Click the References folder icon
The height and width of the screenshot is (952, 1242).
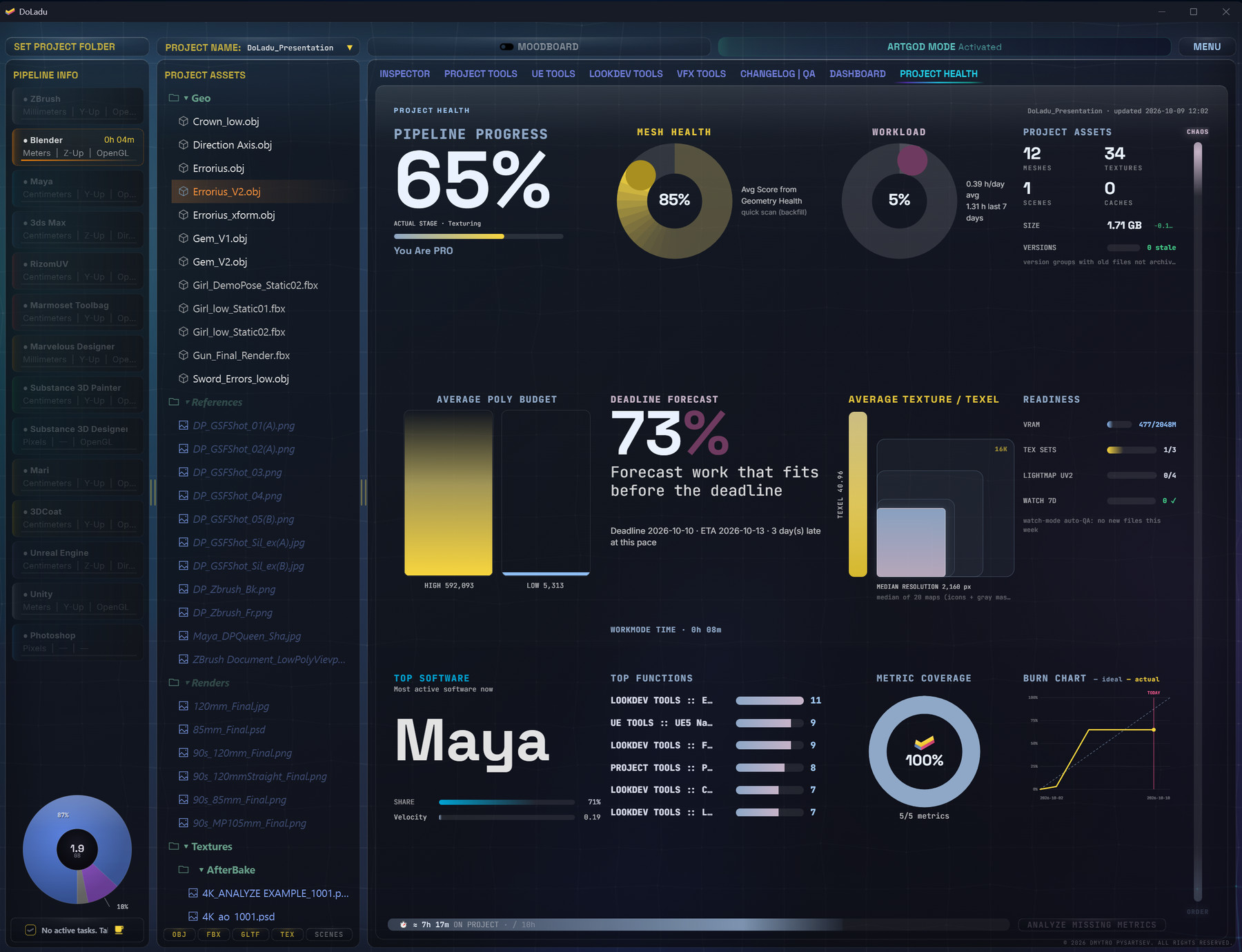pos(174,402)
